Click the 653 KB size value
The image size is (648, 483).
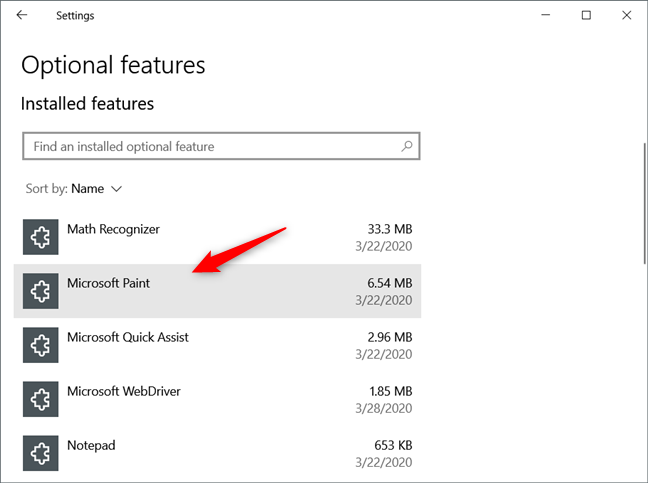[x=393, y=445]
